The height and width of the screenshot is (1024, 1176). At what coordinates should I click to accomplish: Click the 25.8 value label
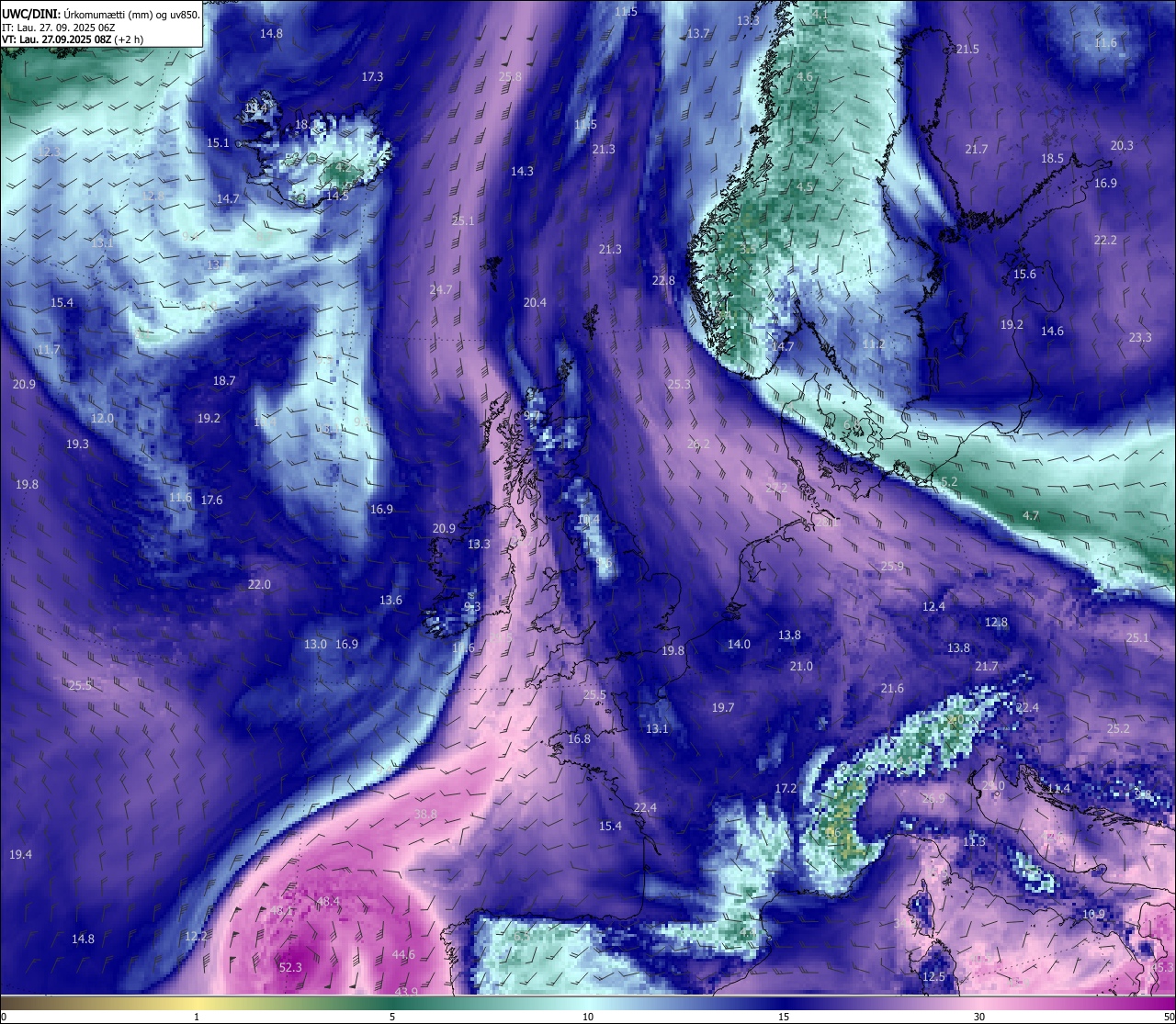[510, 76]
